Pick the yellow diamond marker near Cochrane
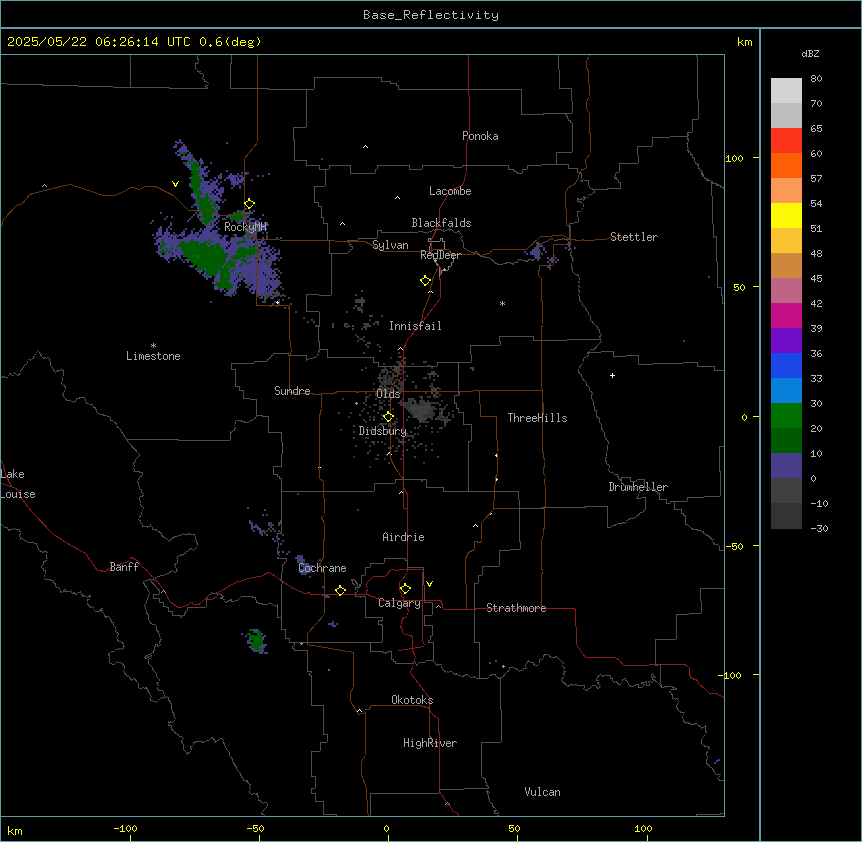Screen dimensions: 862x842 coord(340,590)
